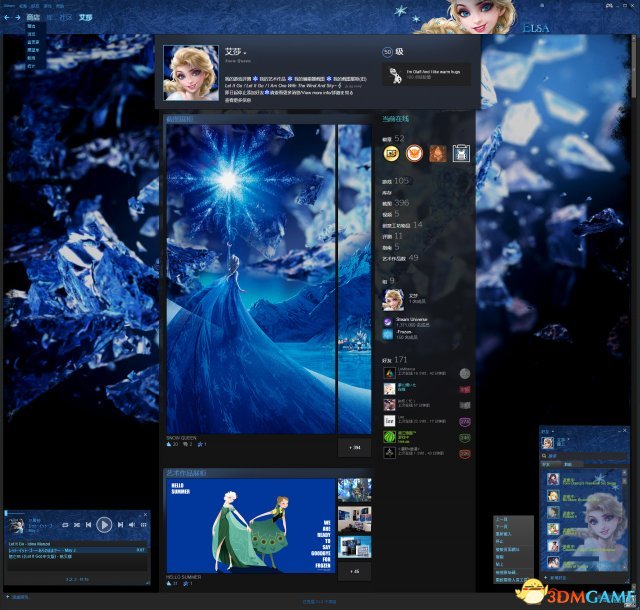
Task: Toggle repeat in the music player
Action: pos(65,525)
